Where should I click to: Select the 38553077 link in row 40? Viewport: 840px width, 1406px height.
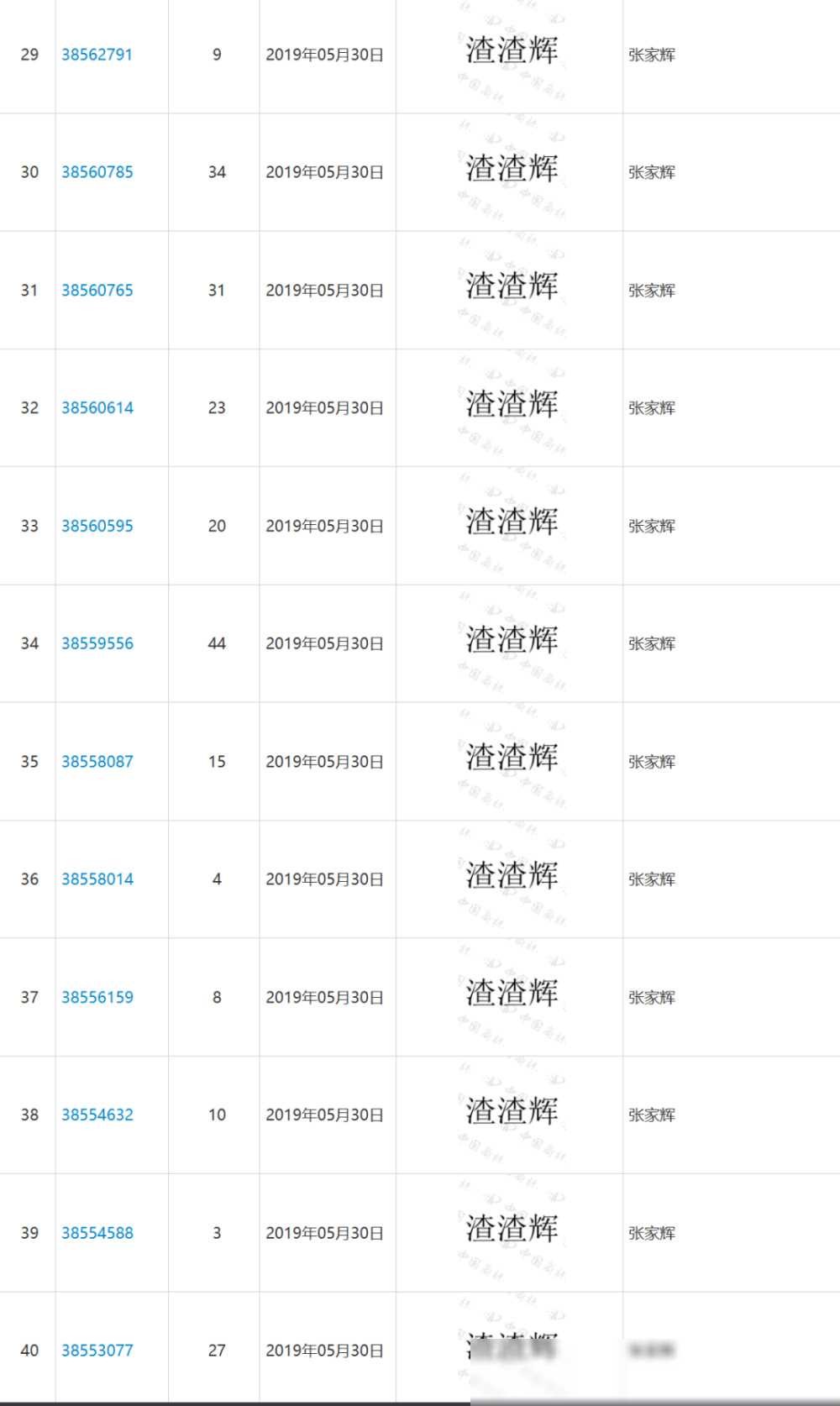(97, 1351)
